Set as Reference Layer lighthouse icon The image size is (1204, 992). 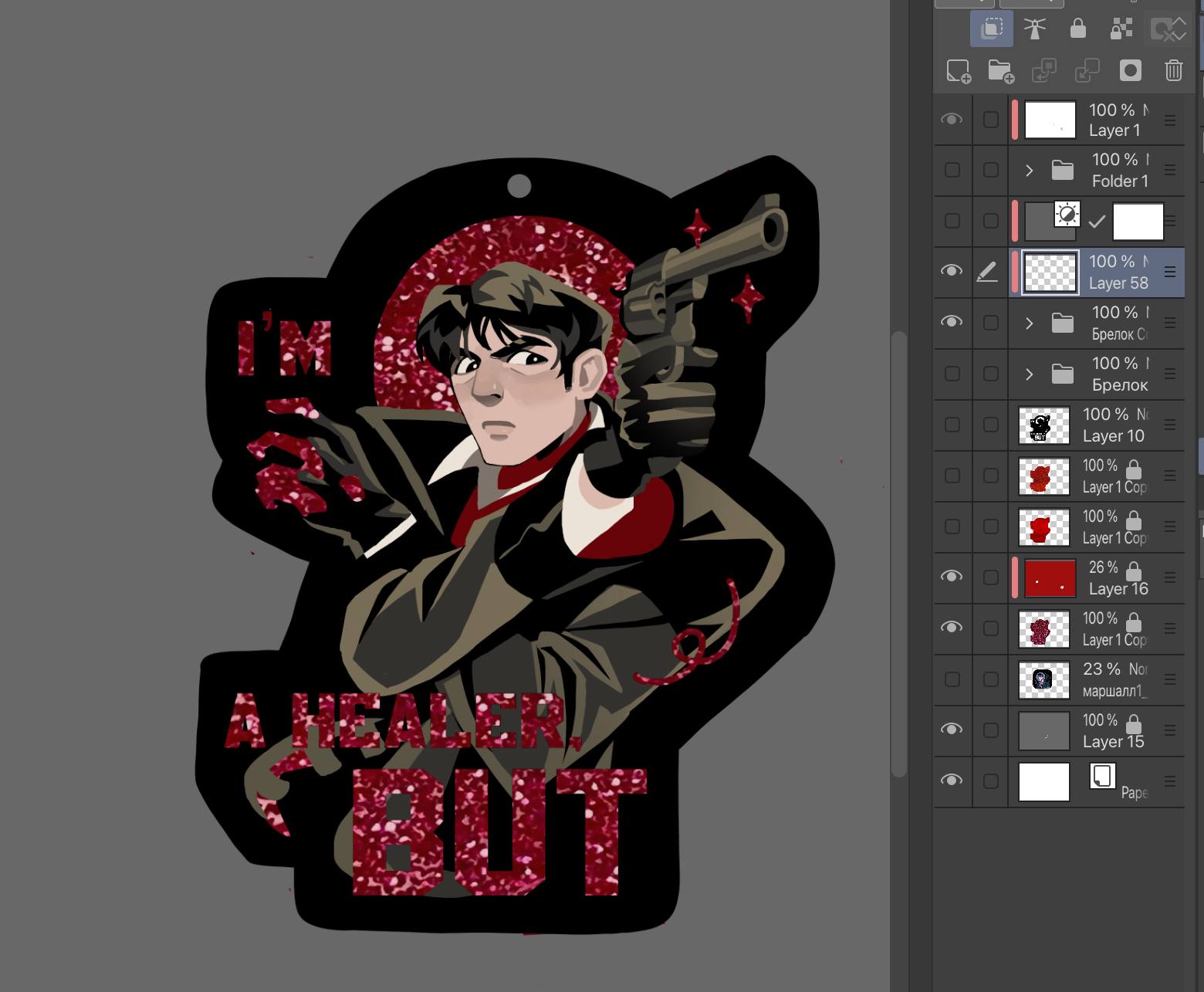[1035, 29]
